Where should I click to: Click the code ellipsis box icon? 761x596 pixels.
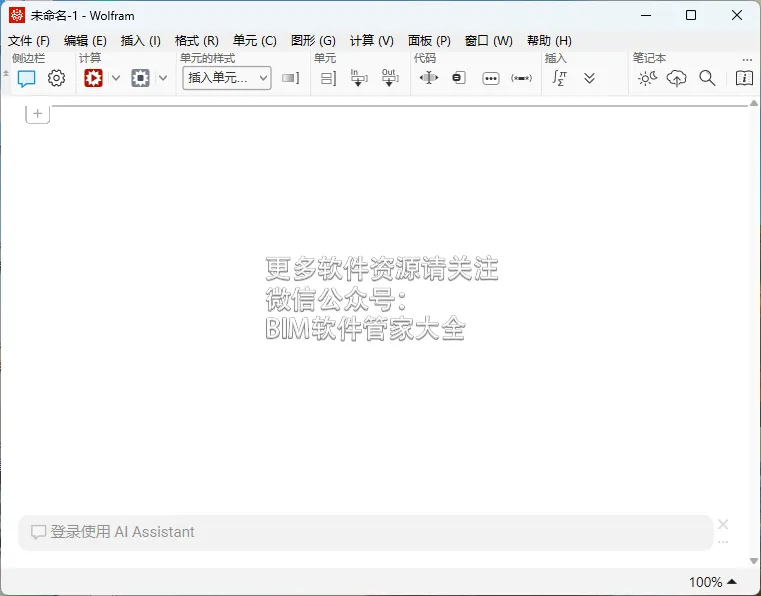point(491,78)
